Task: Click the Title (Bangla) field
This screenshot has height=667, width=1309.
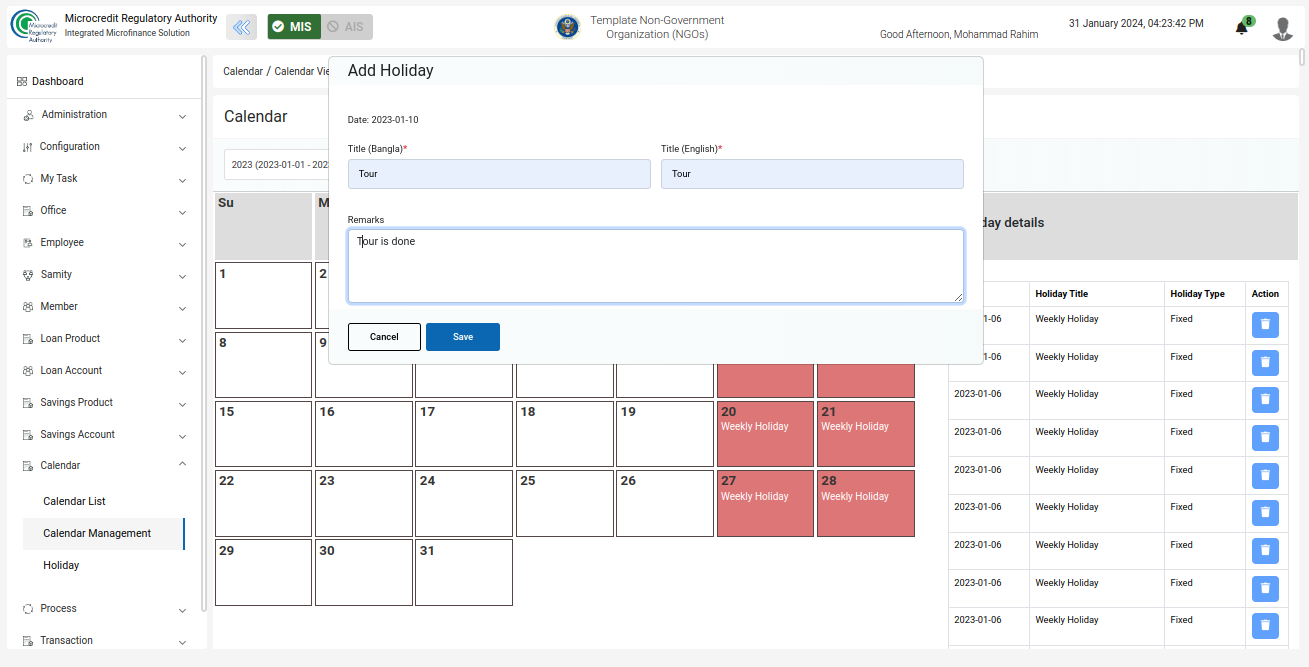Action: [x=499, y=174]
